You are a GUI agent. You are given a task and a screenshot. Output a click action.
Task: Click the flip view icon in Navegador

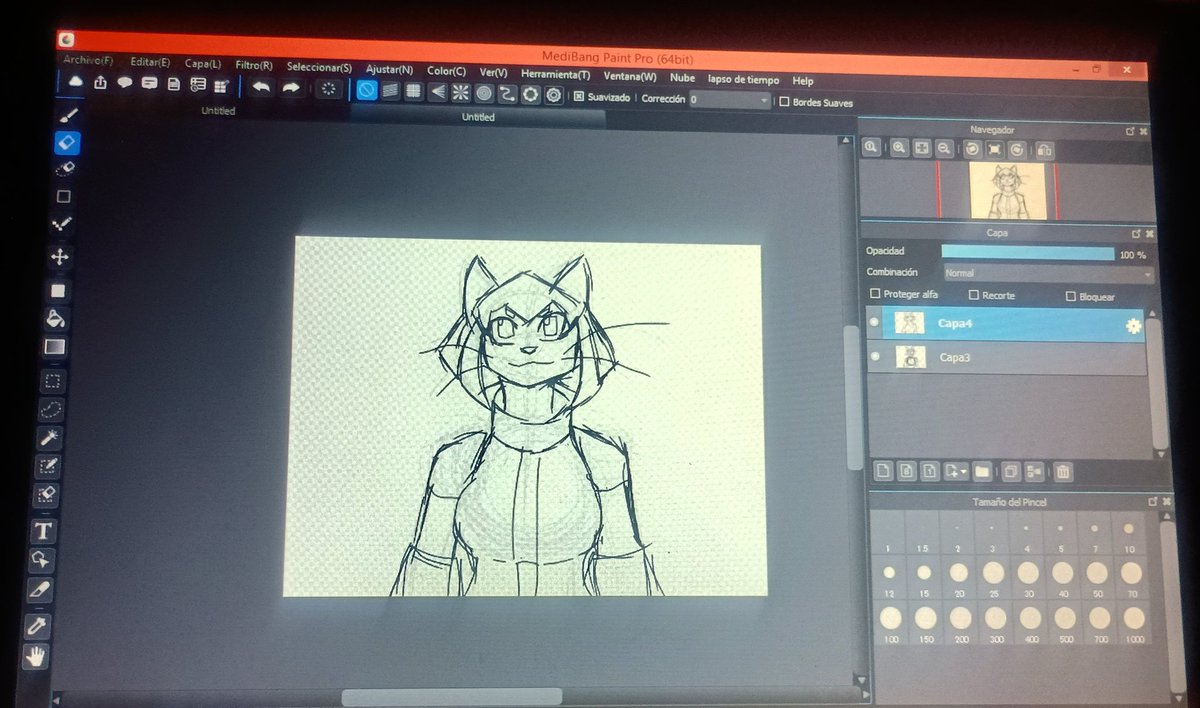(1044, 150)
